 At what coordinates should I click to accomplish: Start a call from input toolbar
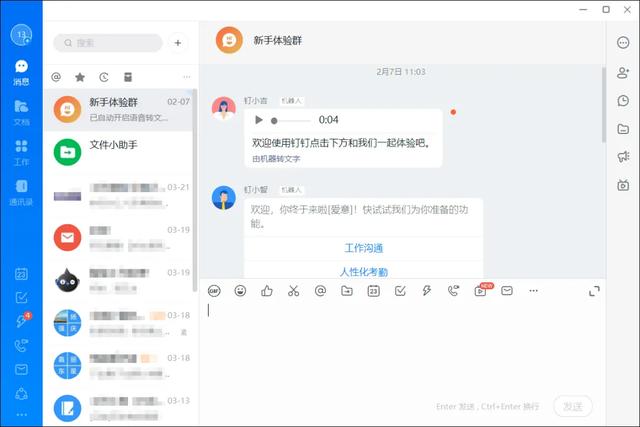click(453, 291)
